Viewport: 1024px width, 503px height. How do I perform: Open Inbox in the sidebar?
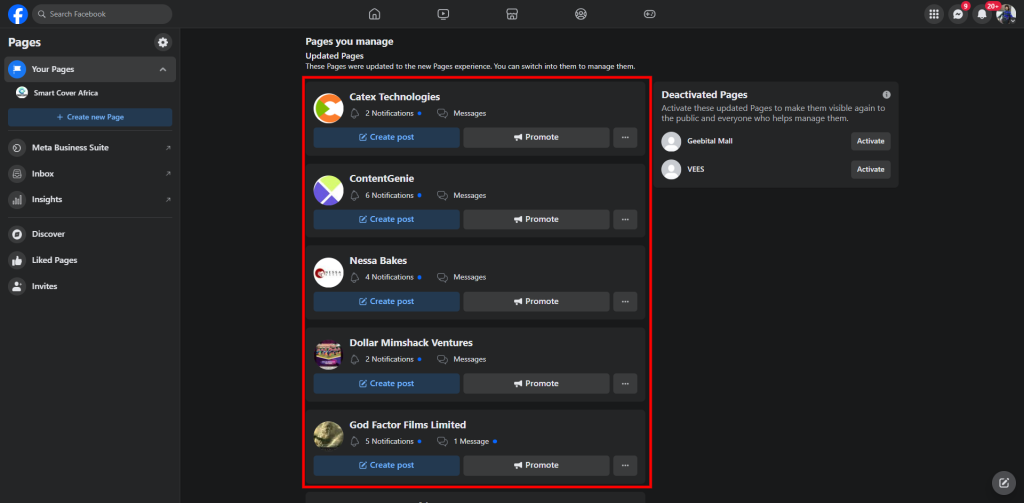point(90,174)
